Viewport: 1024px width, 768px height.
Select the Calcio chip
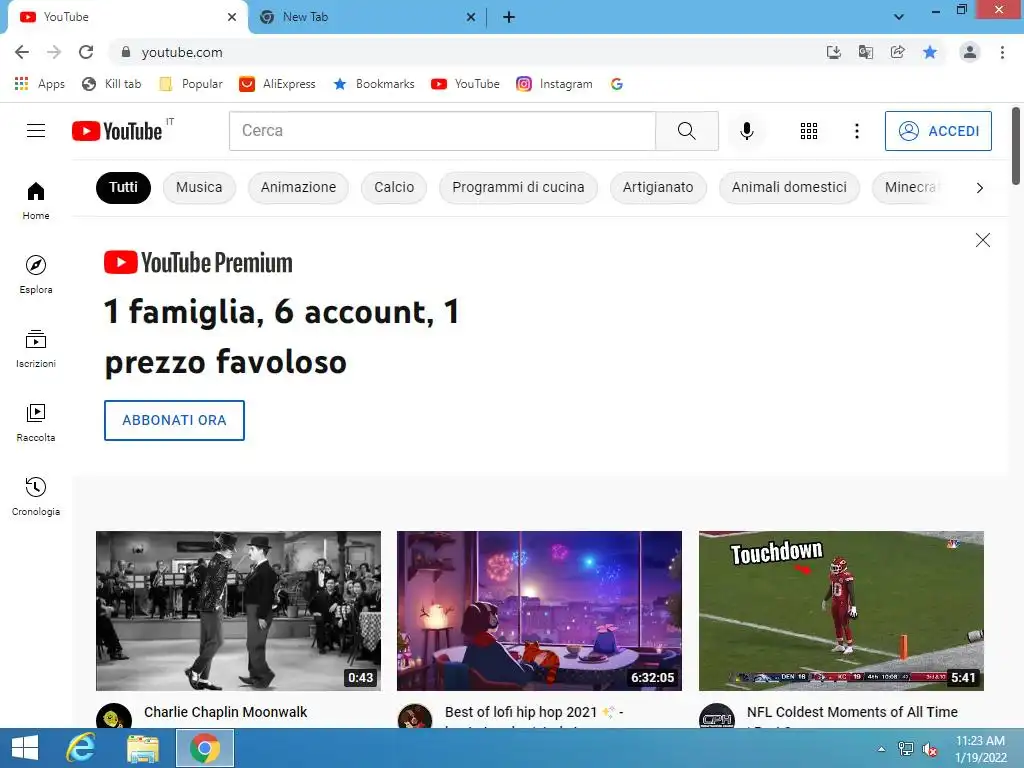click(x=394, y=188)
